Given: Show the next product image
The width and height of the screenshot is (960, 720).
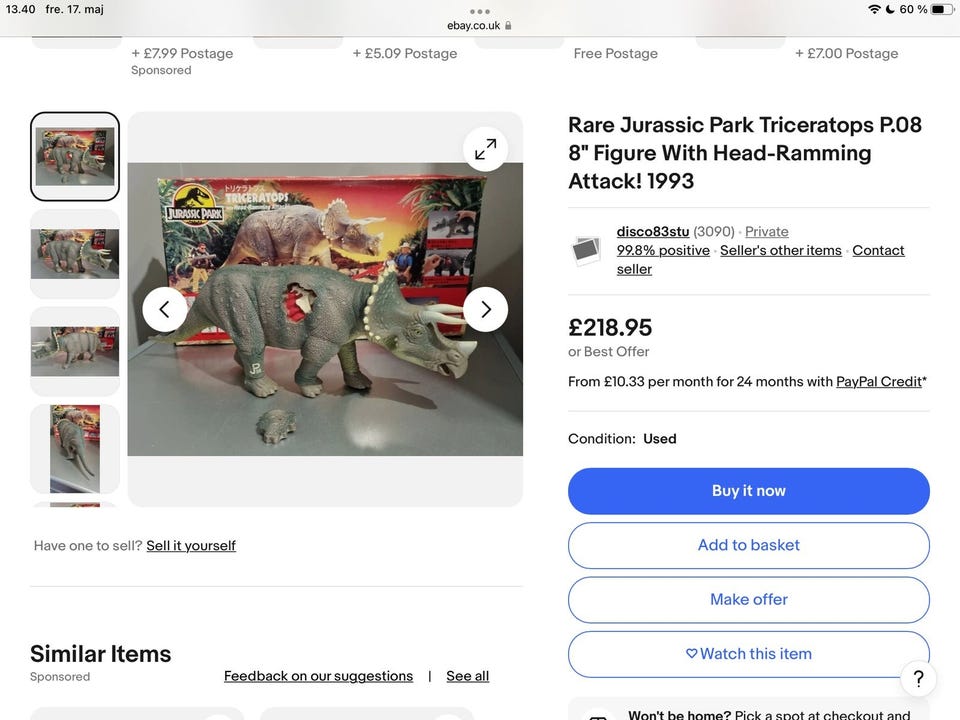Looking at the screenshot, I should (485, 309).
